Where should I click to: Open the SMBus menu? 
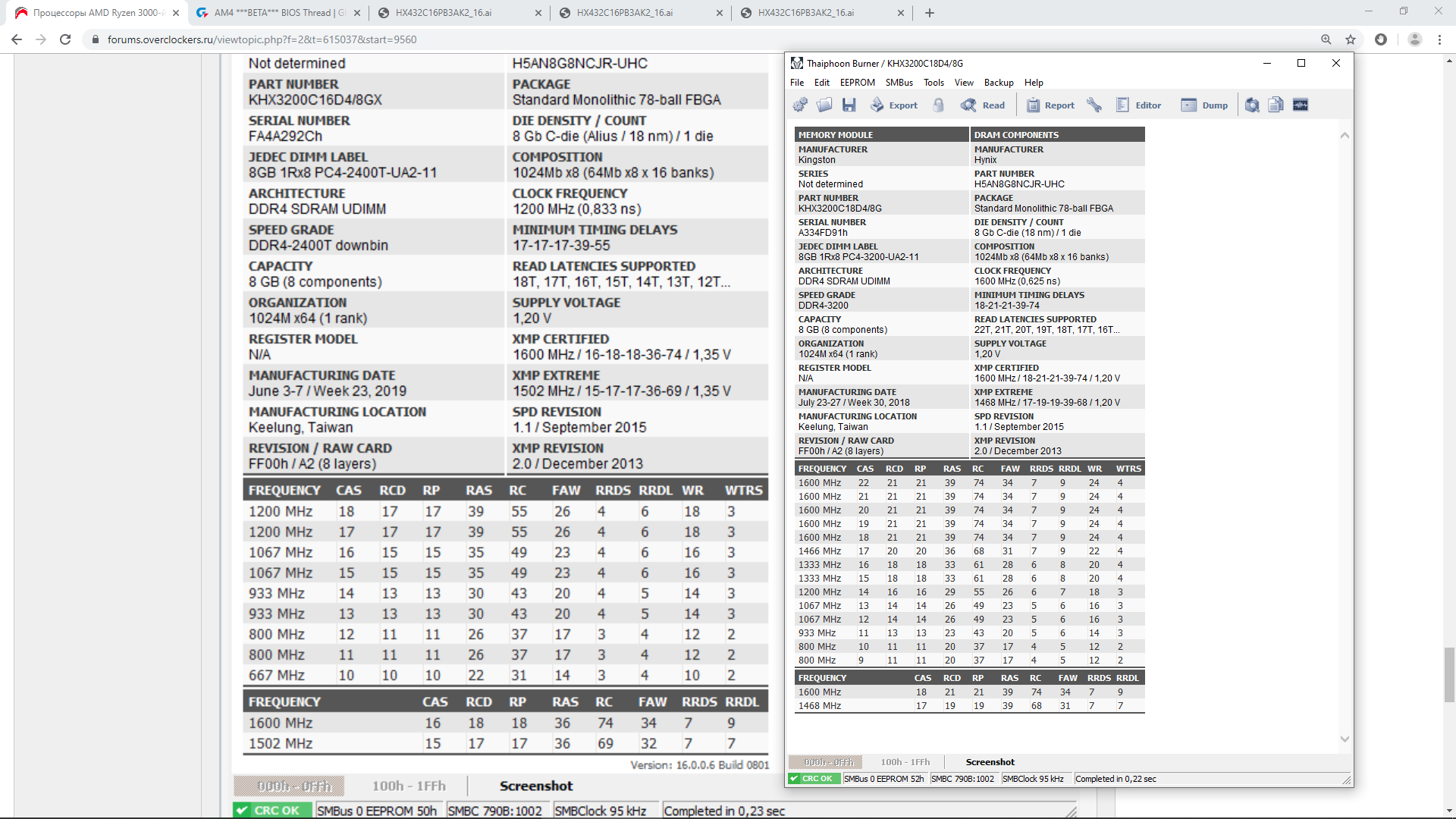coord(899,83)
